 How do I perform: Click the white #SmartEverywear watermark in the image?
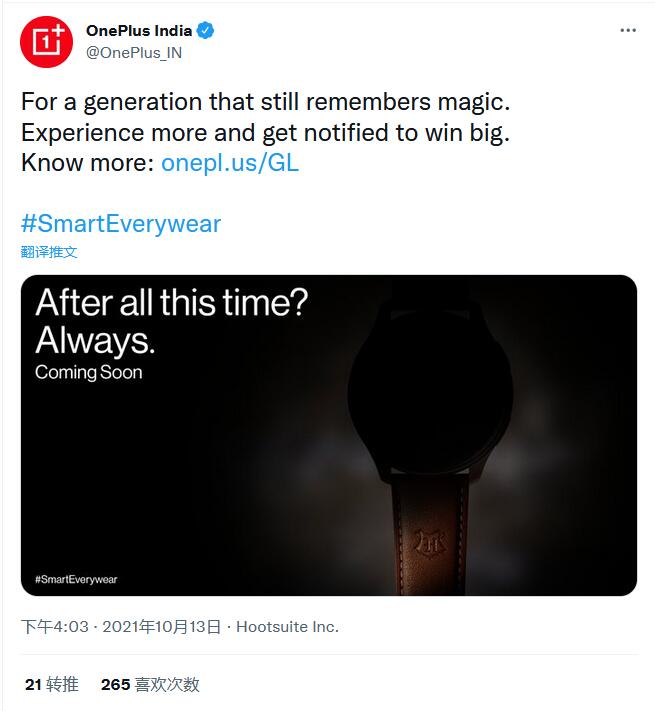point(76,579)
